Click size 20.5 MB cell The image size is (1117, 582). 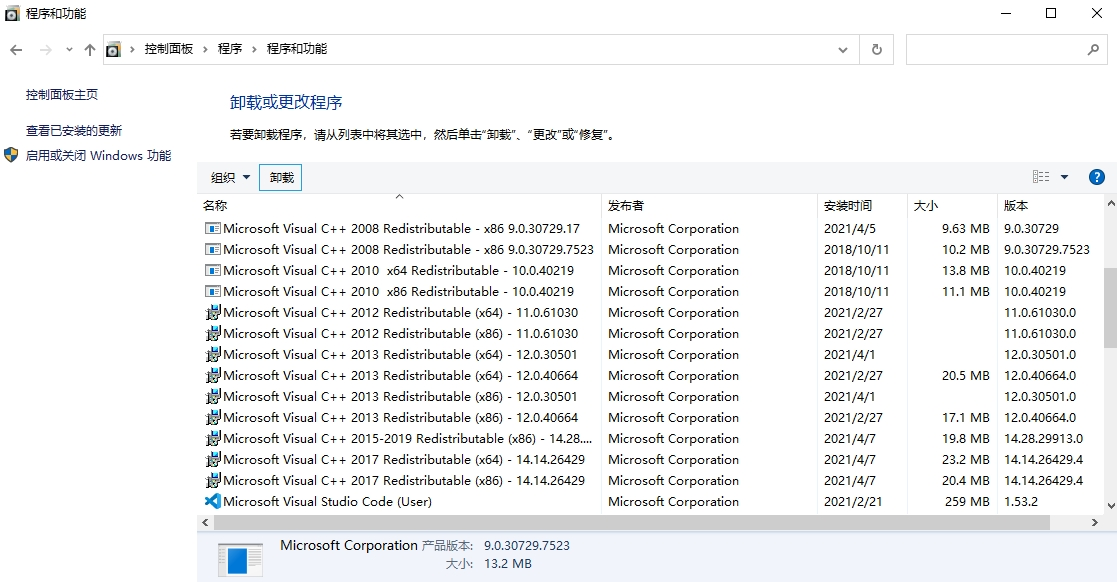(965, 375)
